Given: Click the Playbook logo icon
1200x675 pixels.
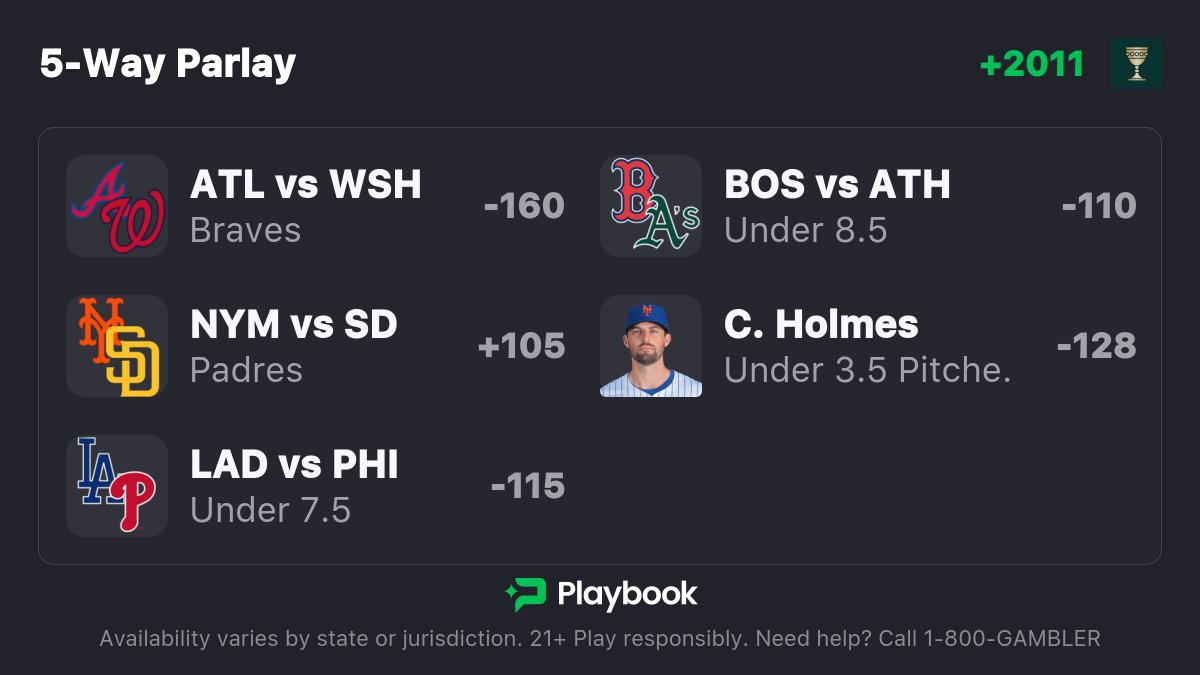Looking at the screenshot, I should click(525, 595).
